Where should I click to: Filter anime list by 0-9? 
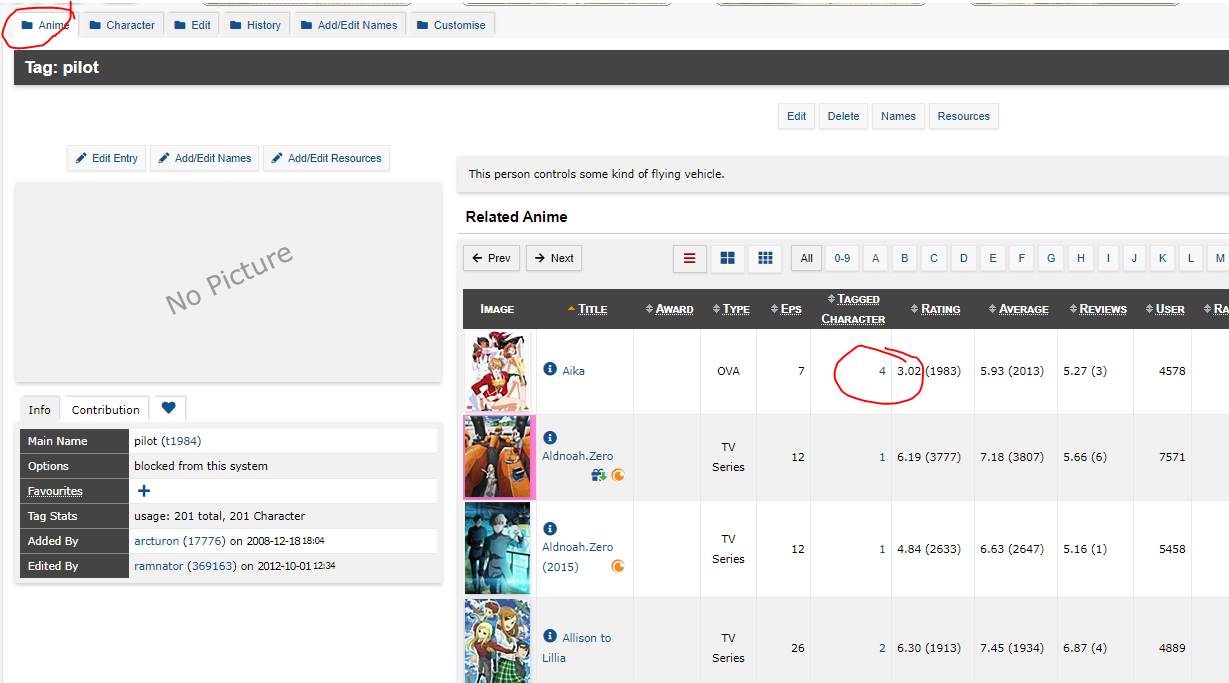pos(842,258)
